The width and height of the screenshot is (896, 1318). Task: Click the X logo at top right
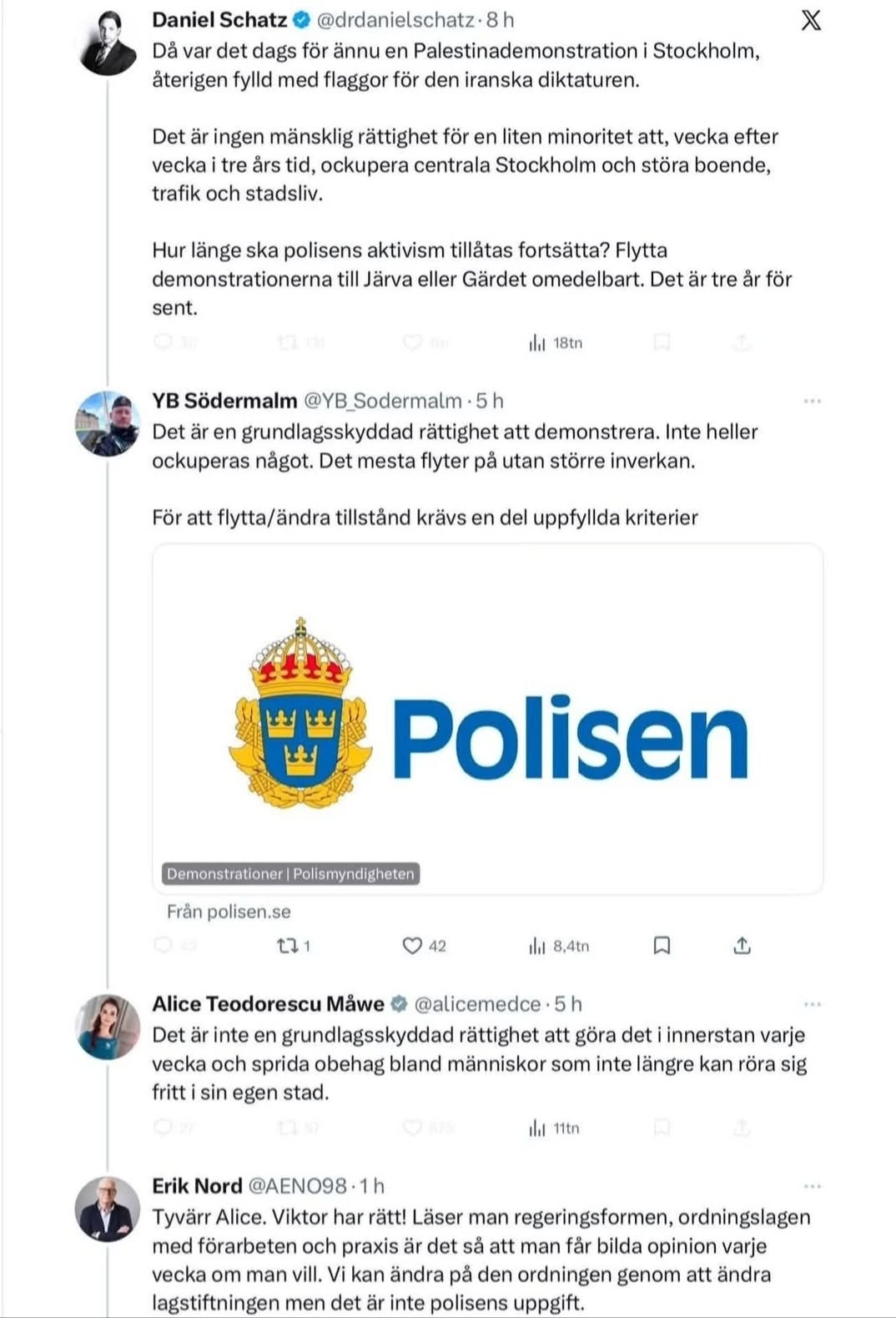pos(811,20)
